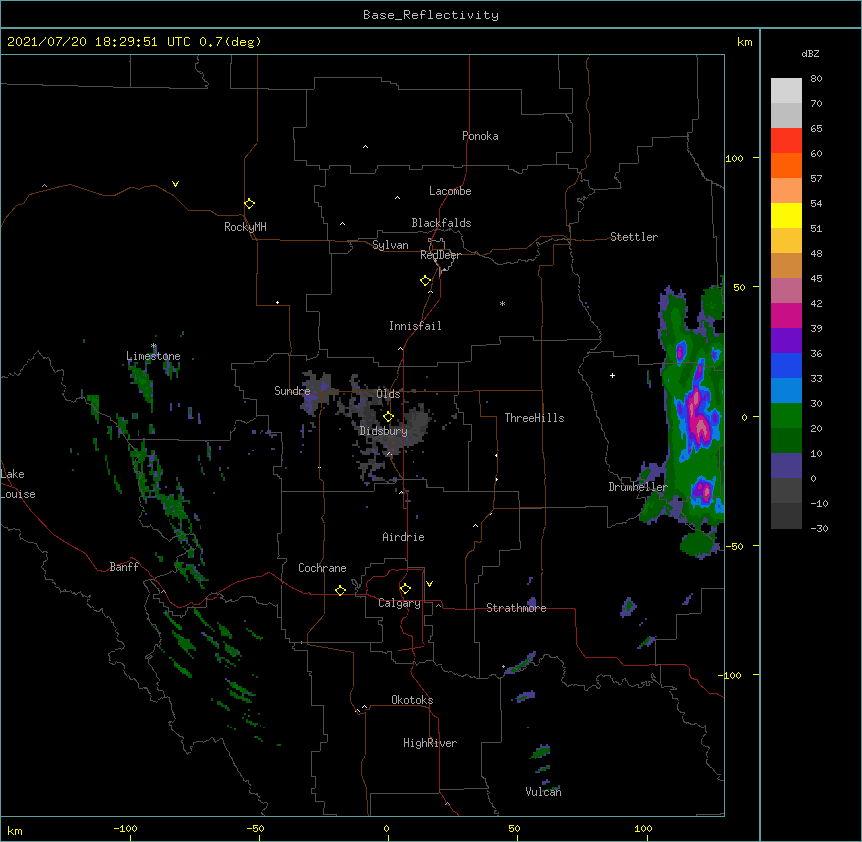Pick the orange 60 dBZ legend swatch
Viewport: 862px width, 842px height.
[x=786, y=165]
